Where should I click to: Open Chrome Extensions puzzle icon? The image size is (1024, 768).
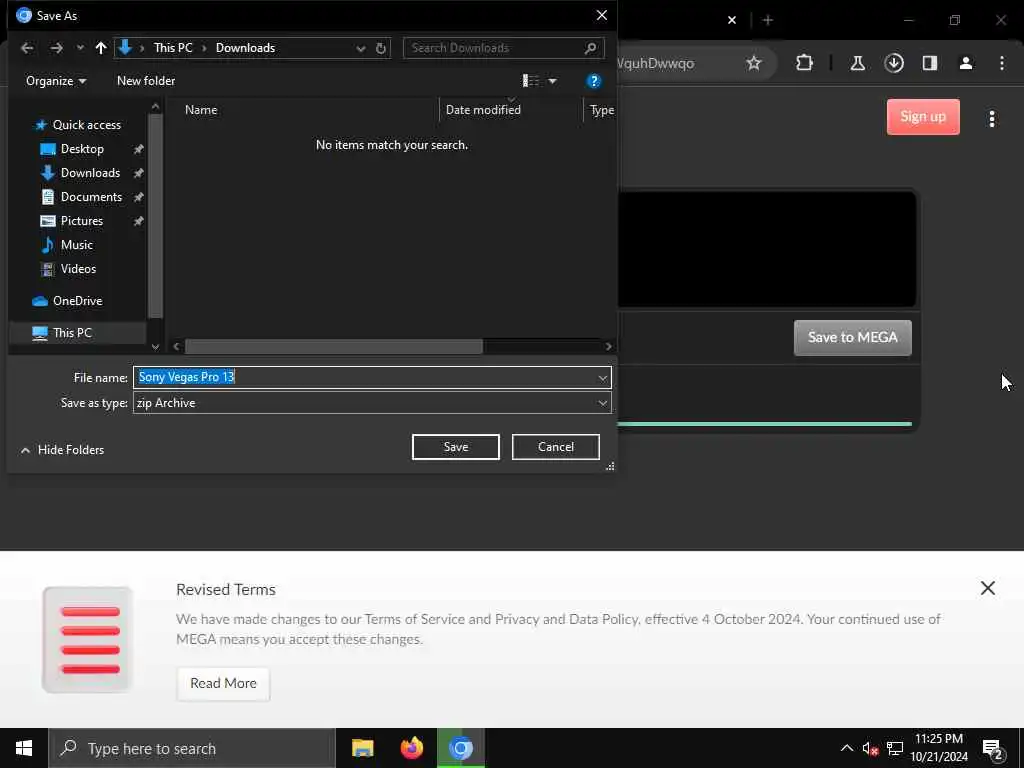click(x=805, y=63)
